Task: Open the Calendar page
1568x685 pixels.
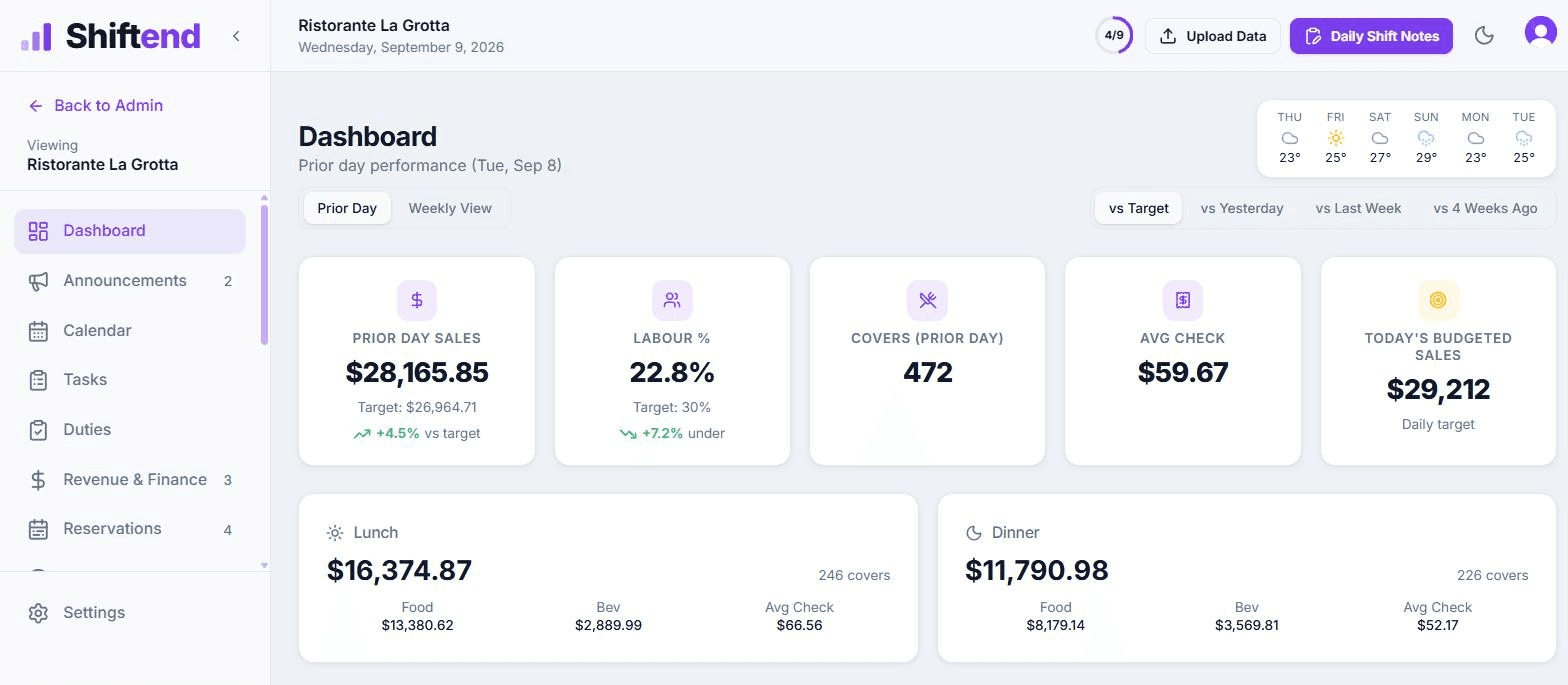Action: click(x=130, y=330)
